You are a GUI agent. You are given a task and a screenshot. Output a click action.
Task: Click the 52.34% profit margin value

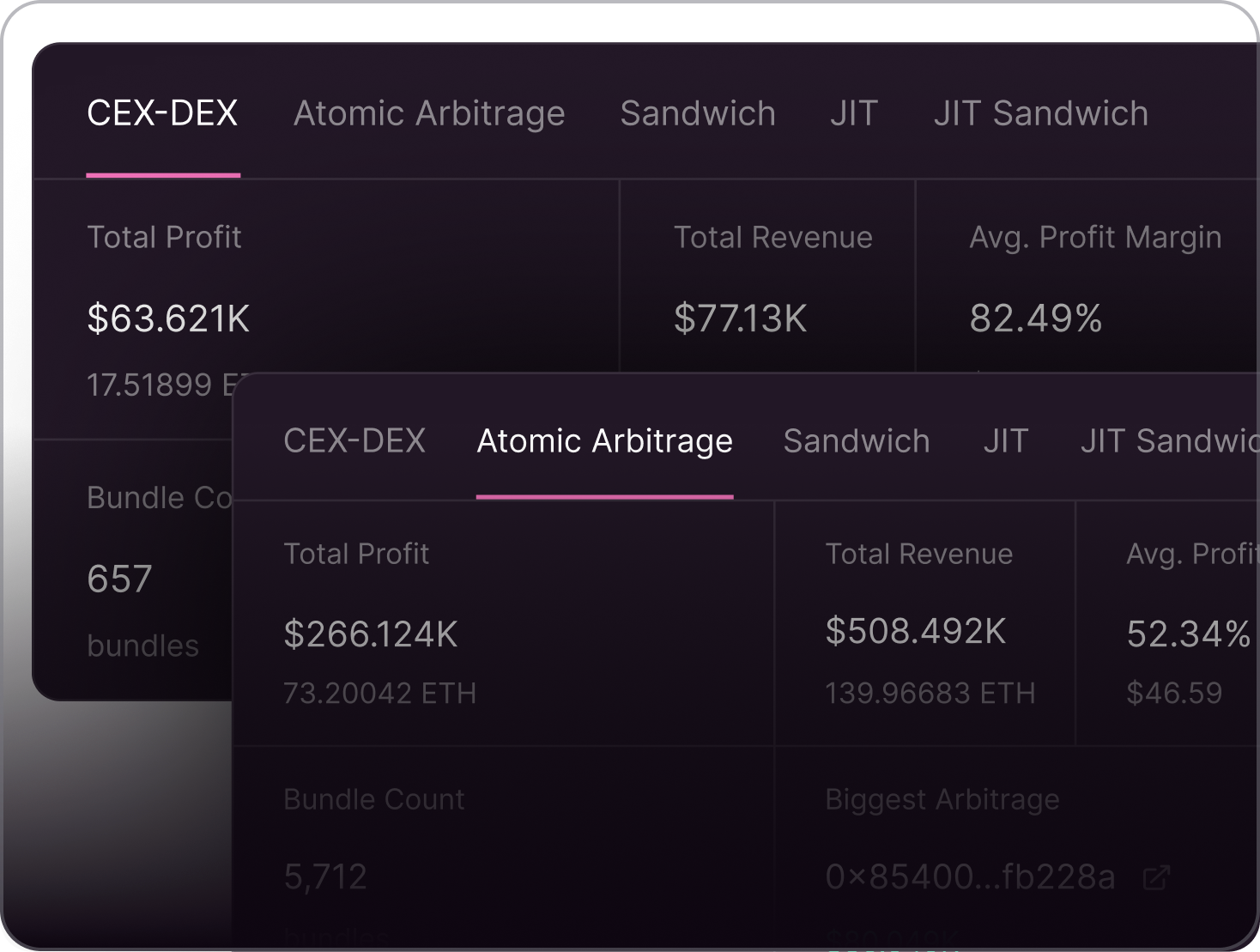coord(1189,634)
